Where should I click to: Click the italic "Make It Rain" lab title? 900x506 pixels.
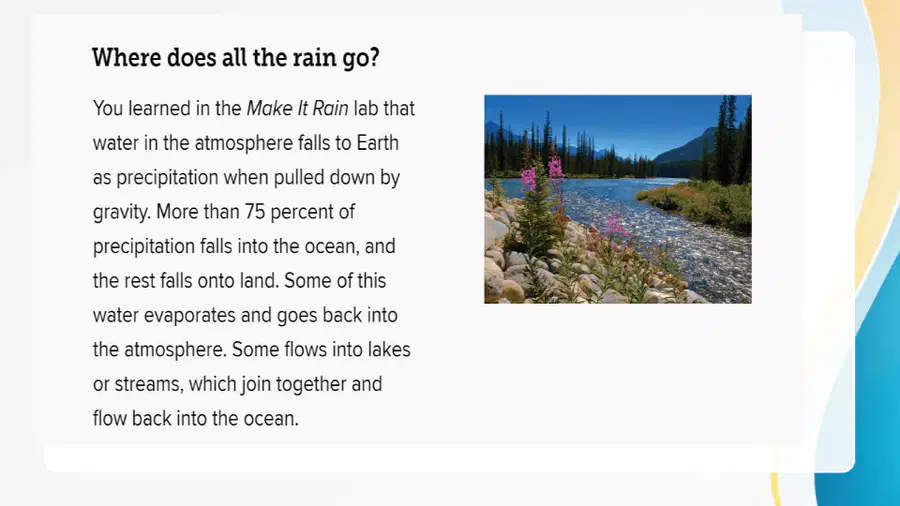pyautogui.click(x=297, y=108)
